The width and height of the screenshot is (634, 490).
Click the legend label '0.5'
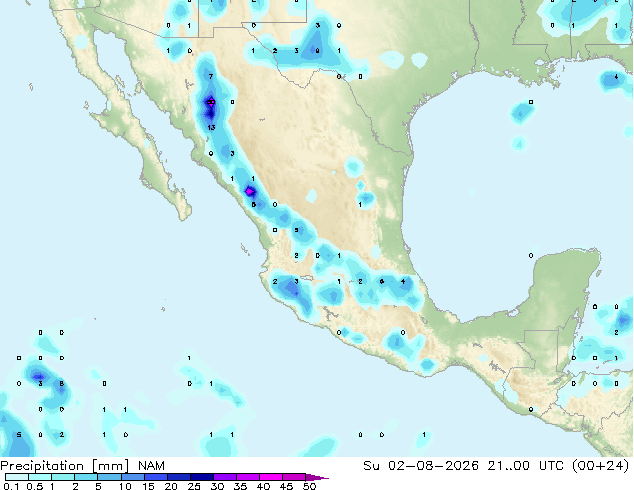[35, 486]
